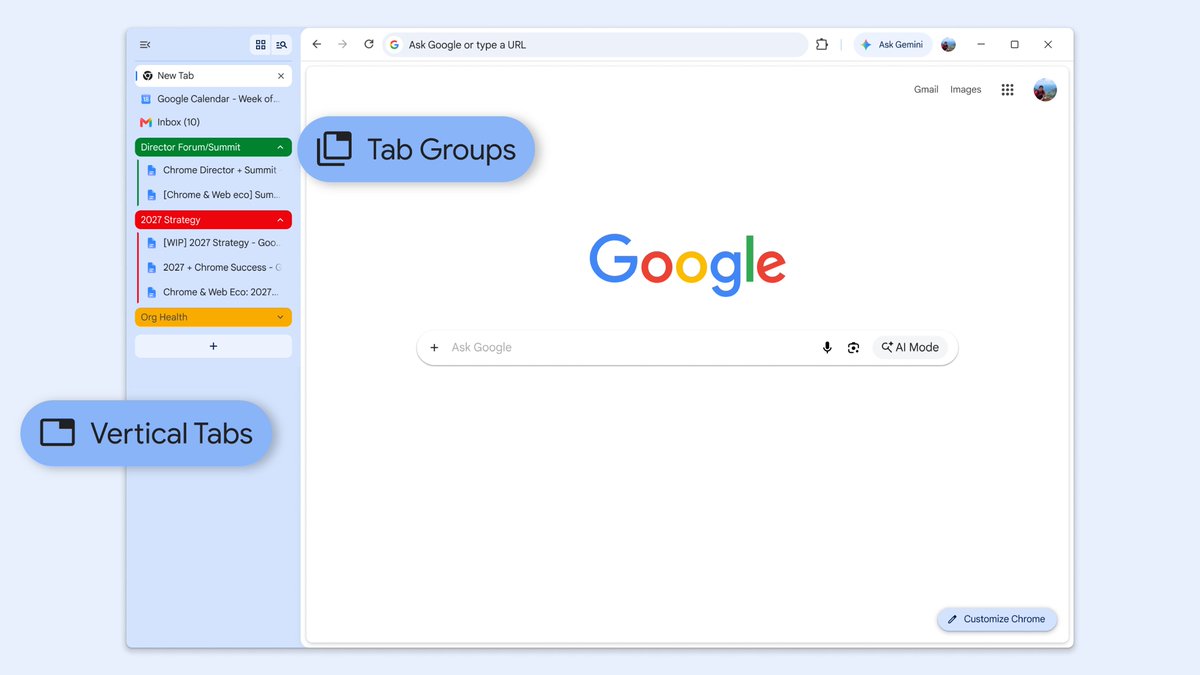This screenshot has width=1200, height=675.
Task: Go forward with the forward arrow
Action: click(343, 44)
